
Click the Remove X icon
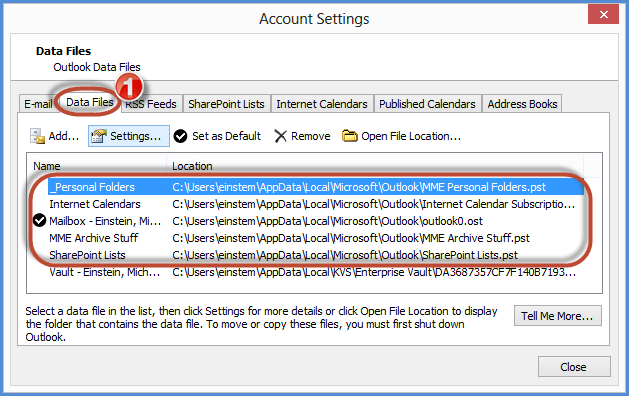click(x=280, y=136)
